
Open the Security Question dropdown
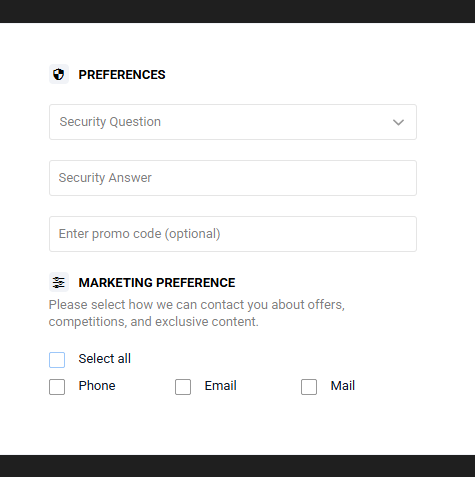(233, 122)
